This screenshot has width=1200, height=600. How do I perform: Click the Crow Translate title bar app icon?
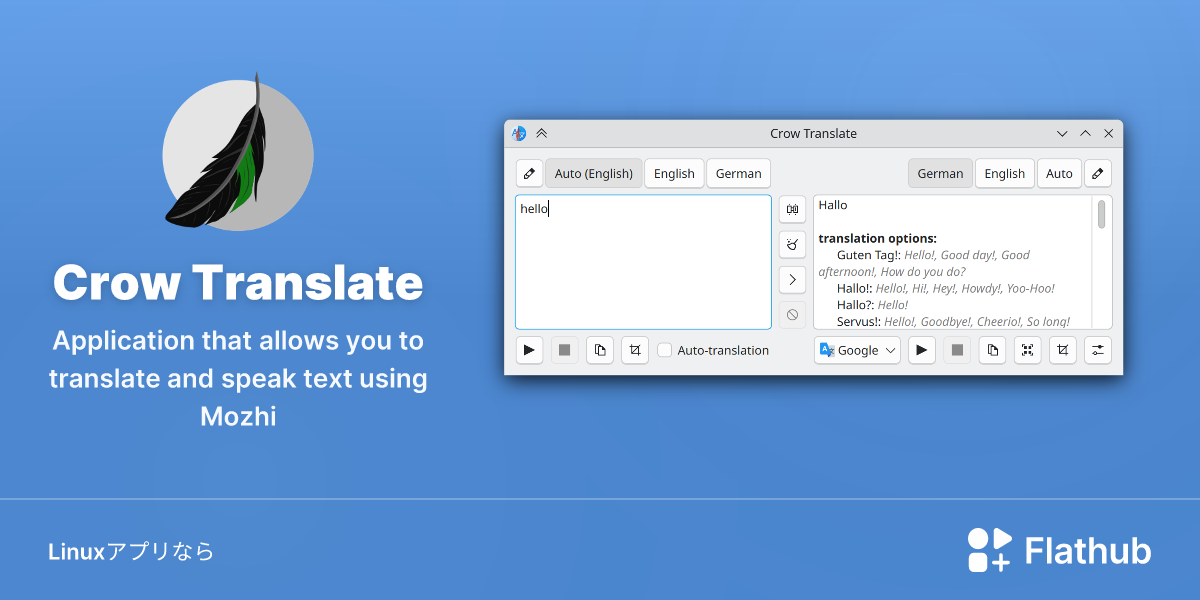519,133
